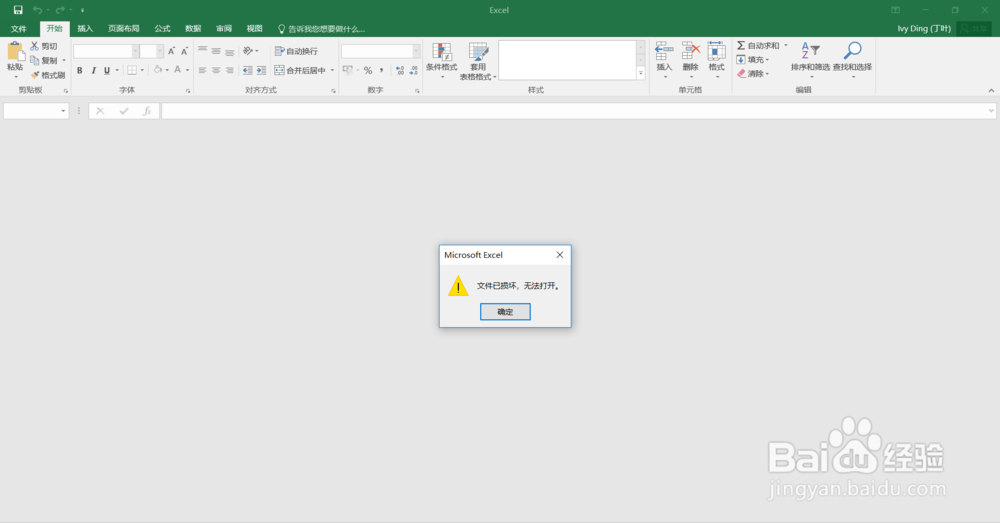Click the 插入 cells button
Screen dimensions: 1000x523
664,60
